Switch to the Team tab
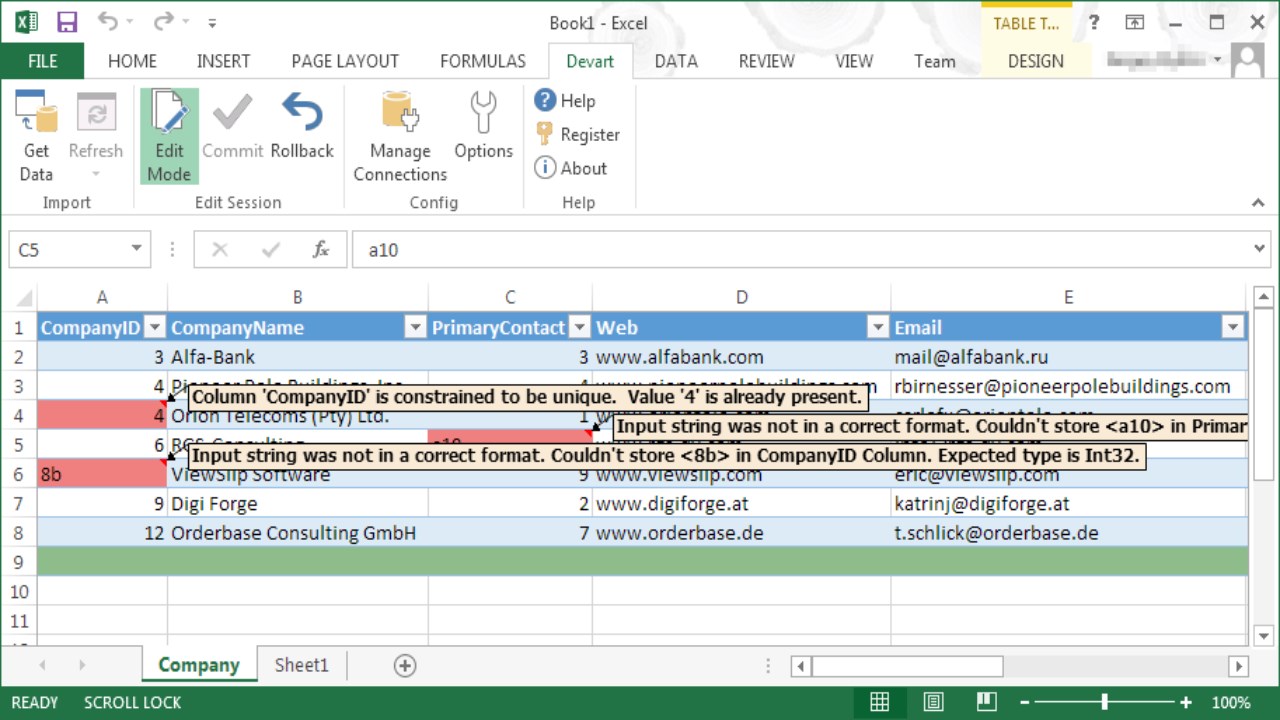 click(x=935, y=61)
